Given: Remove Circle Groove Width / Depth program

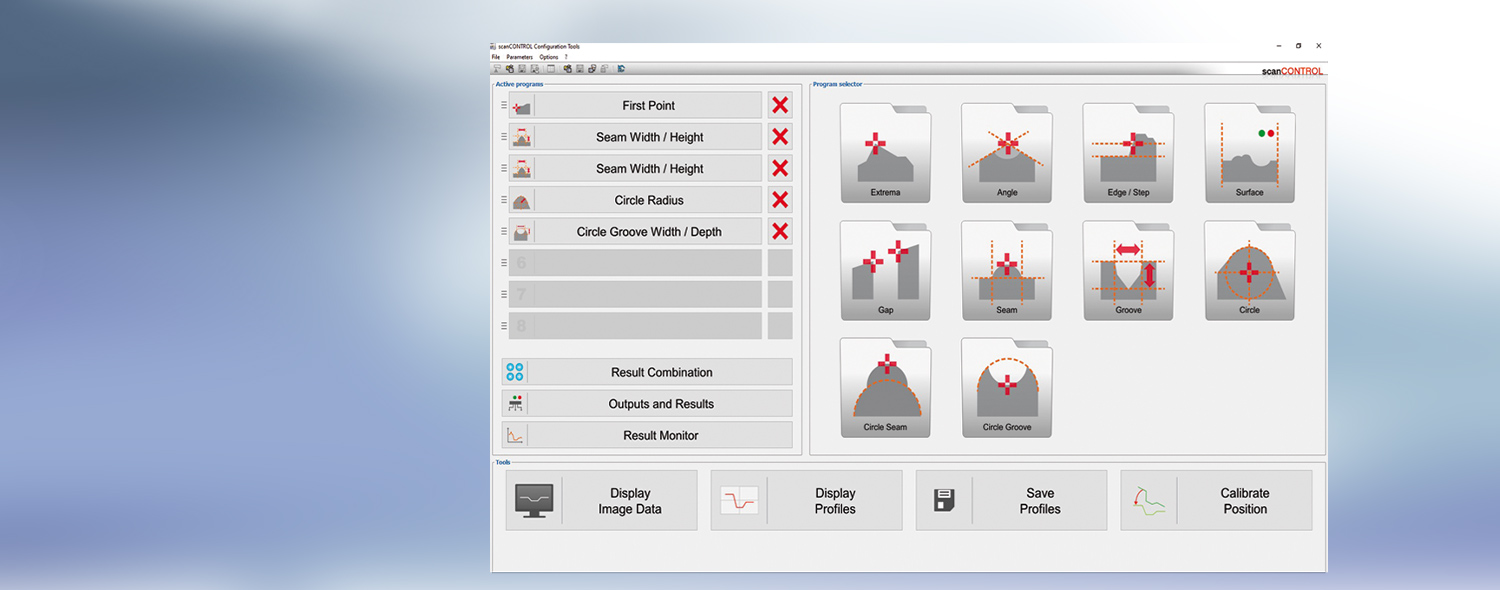Looking at the screenshot, I should pyautogui.click(x=780, y=232).
